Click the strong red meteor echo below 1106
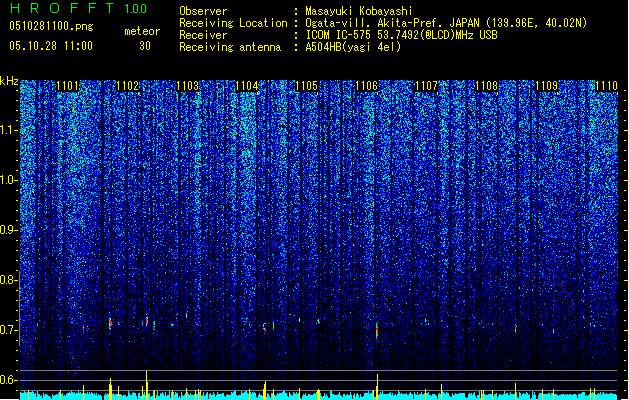629x400 pixels. pyautogui.click(x=377, y=331)
